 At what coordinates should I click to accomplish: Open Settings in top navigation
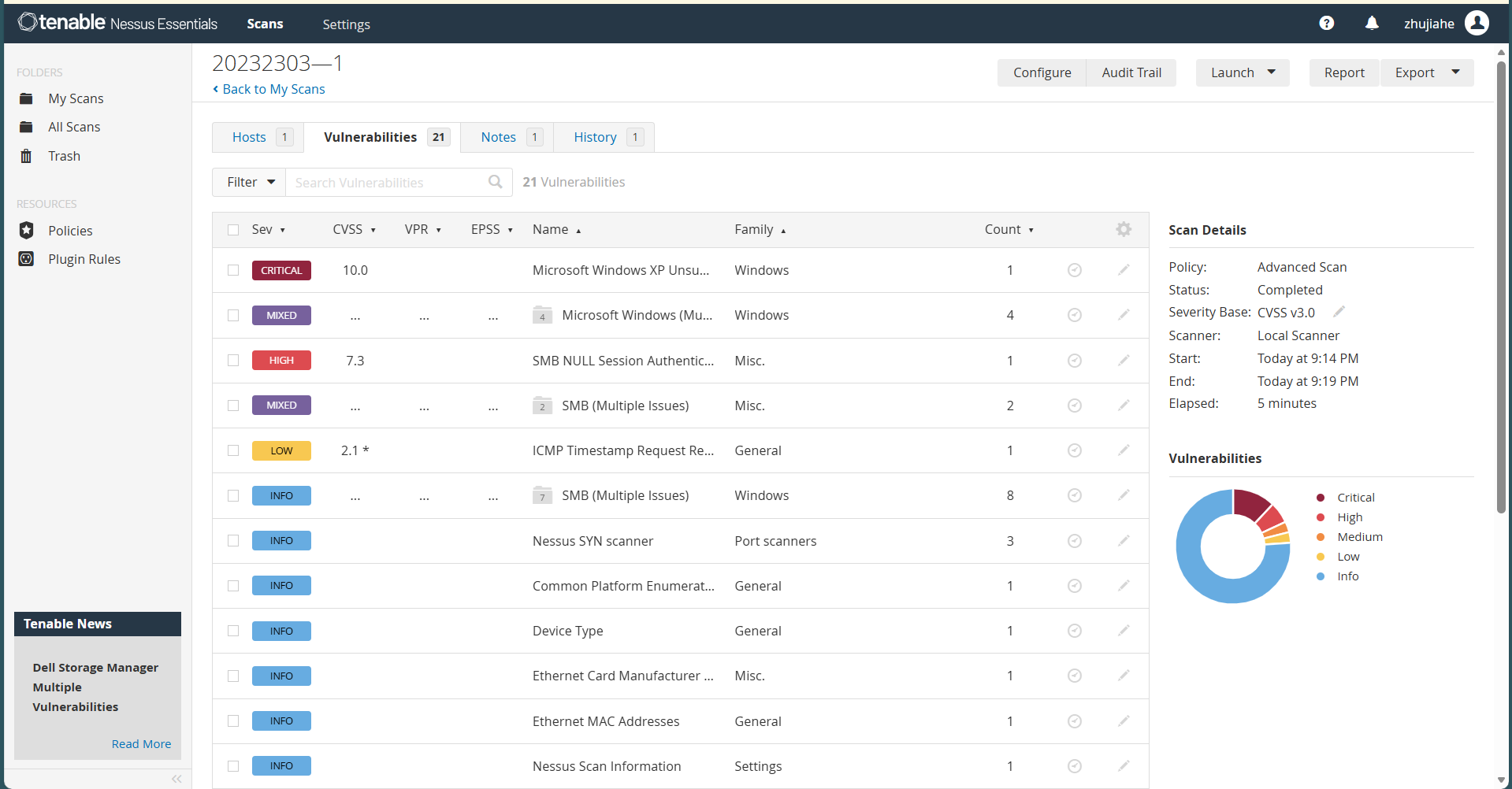346,24
